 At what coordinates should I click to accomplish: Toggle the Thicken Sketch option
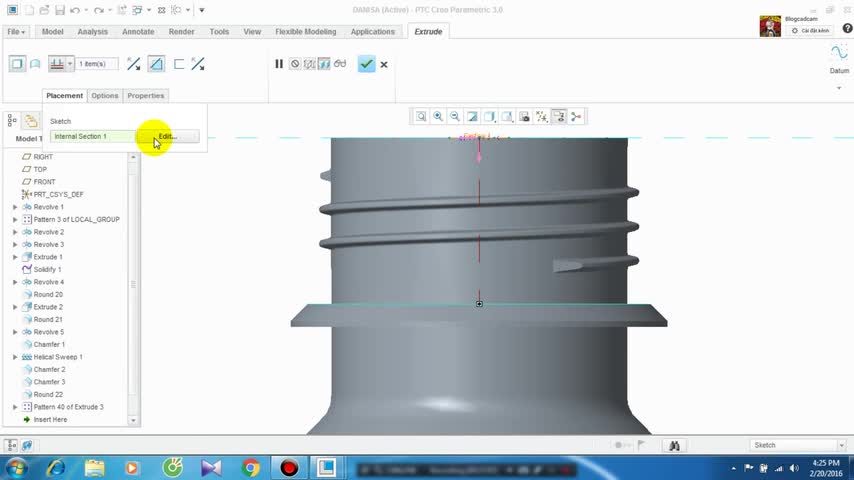pyautogui.click(x=179, y=64)
